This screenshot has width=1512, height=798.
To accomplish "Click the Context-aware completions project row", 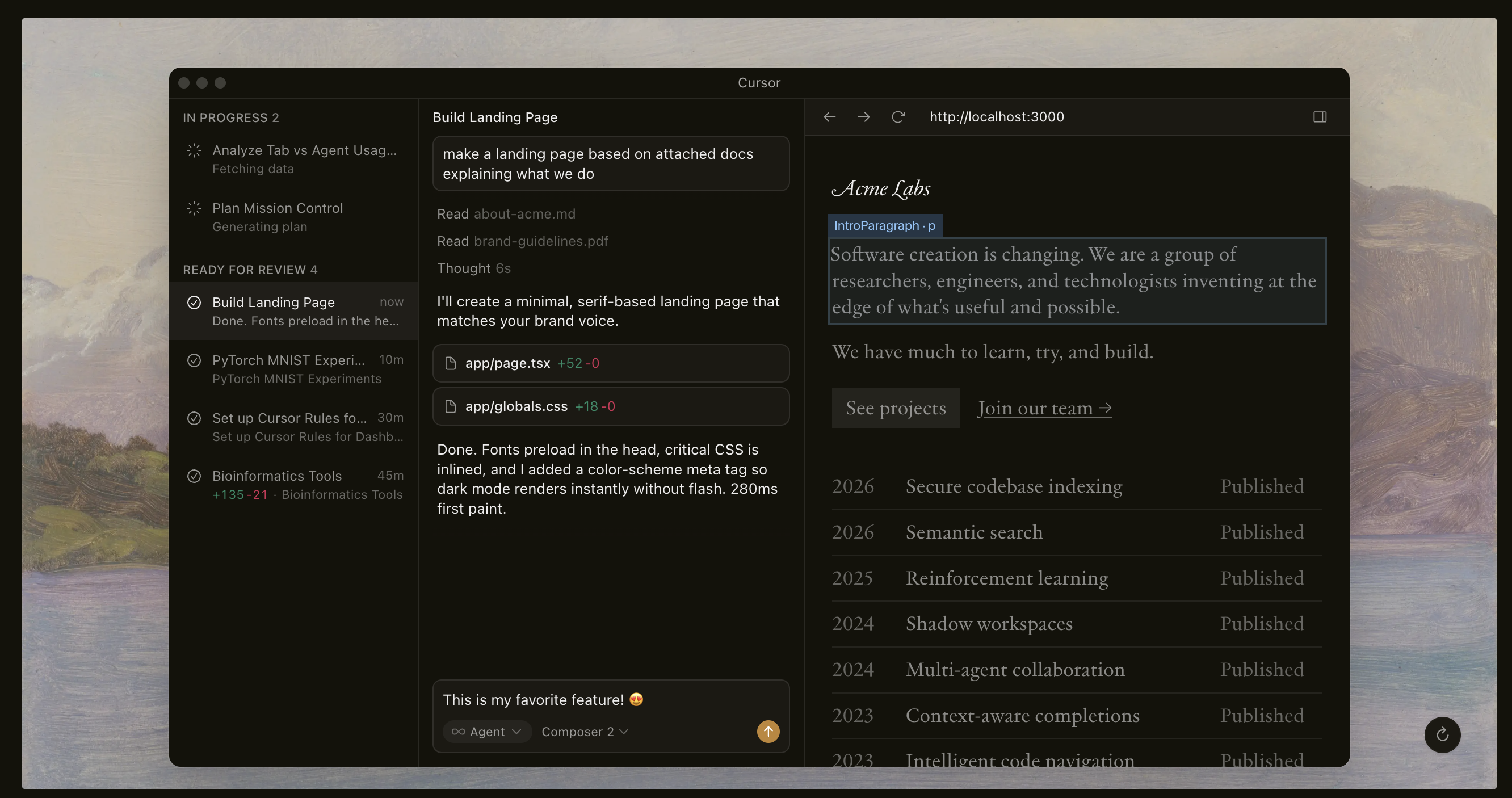I will coord(1077,715).
